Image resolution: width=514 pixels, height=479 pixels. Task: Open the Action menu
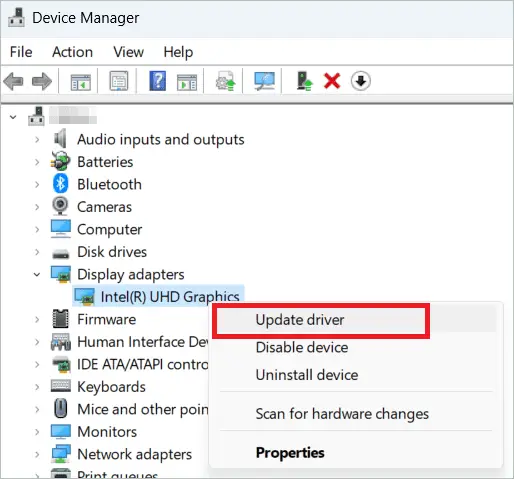pos(72,52)
